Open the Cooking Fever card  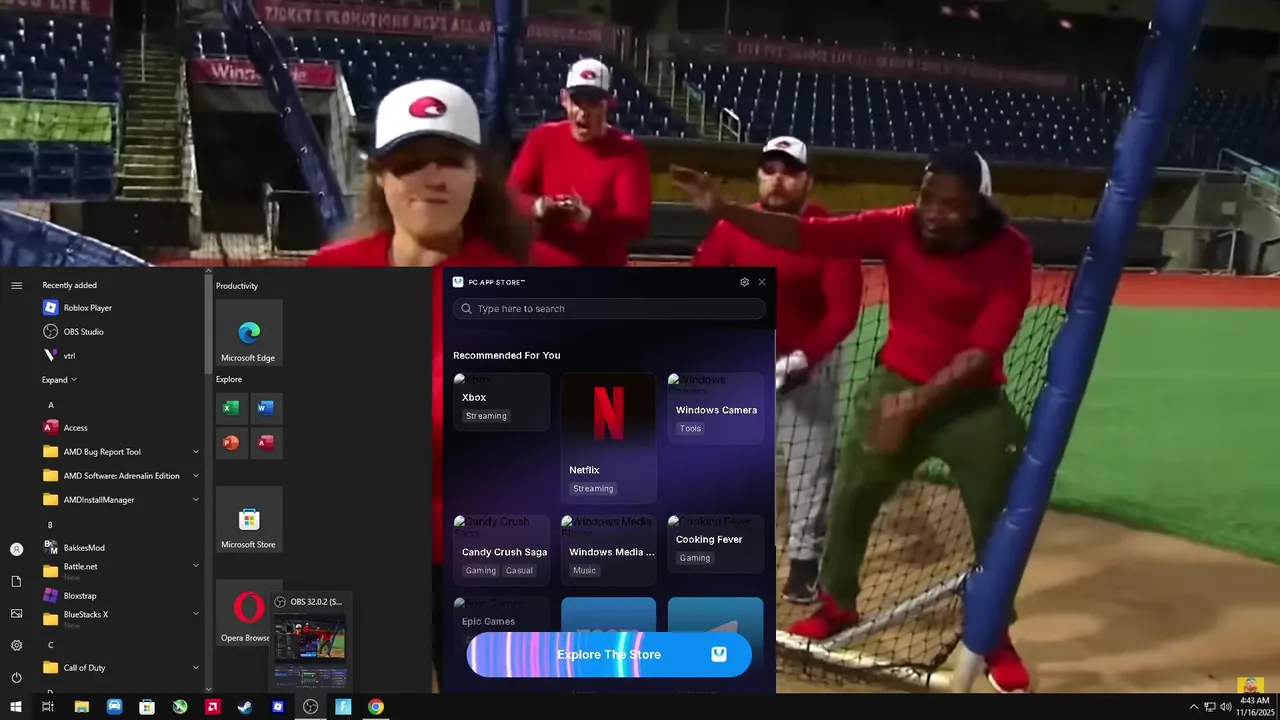pyautogui.click(x=716, y=544)
